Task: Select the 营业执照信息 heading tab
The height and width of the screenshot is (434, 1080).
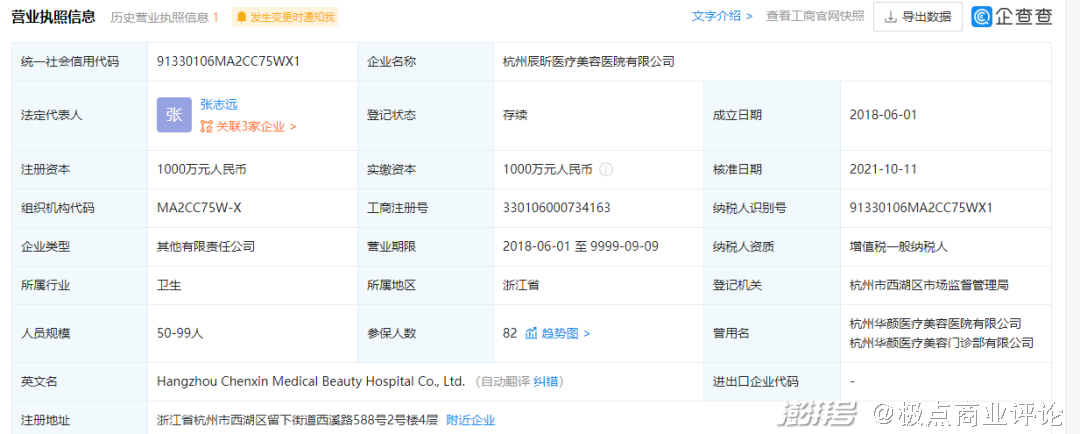Action: (53, 17)
